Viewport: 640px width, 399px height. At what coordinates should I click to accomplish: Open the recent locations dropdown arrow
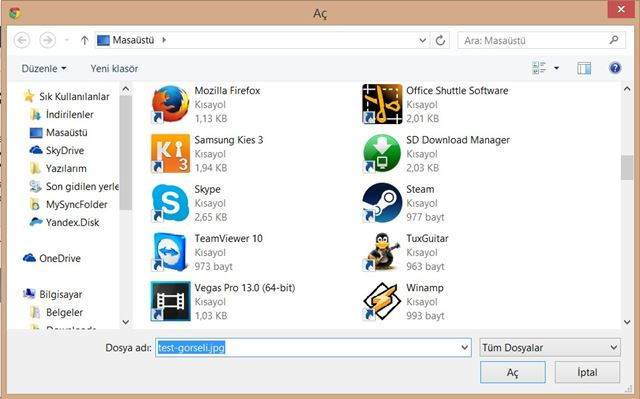[x=67, y=40]
